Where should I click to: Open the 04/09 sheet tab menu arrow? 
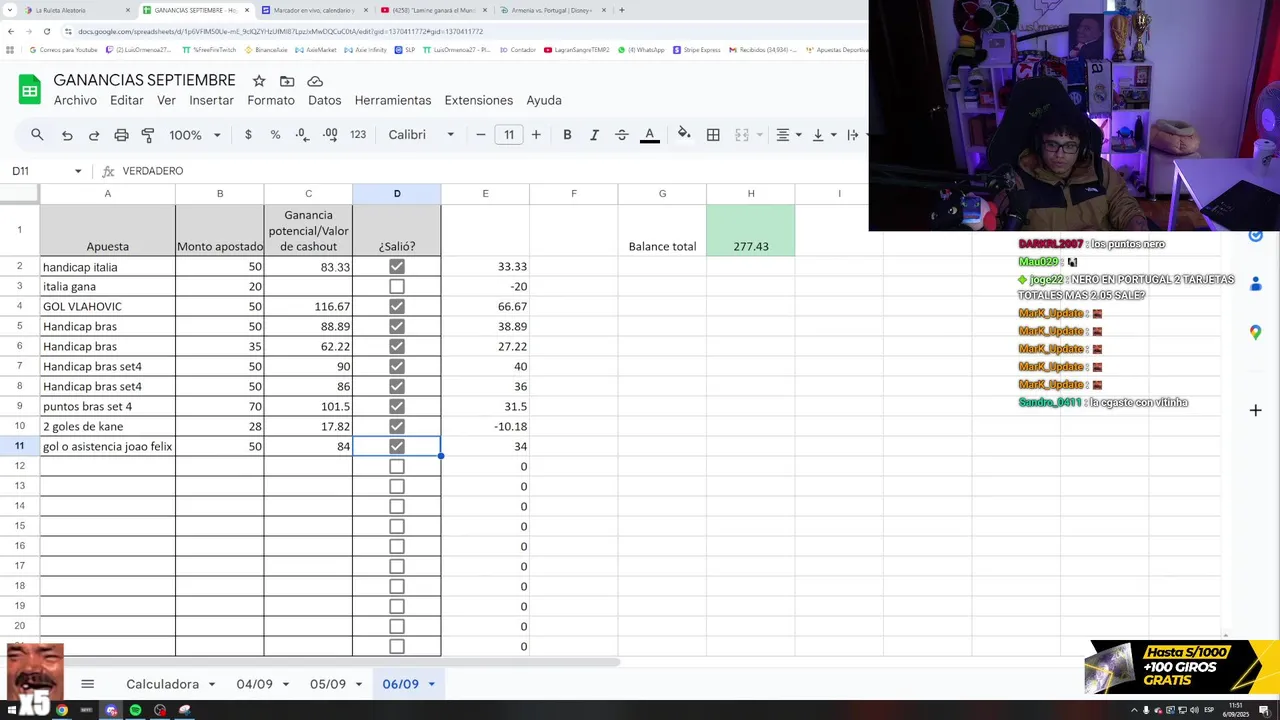tap(285, 684)
